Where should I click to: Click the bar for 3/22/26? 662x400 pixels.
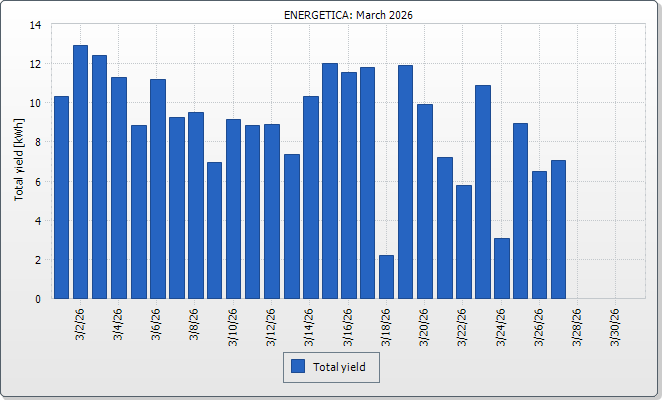pos(463,241)
